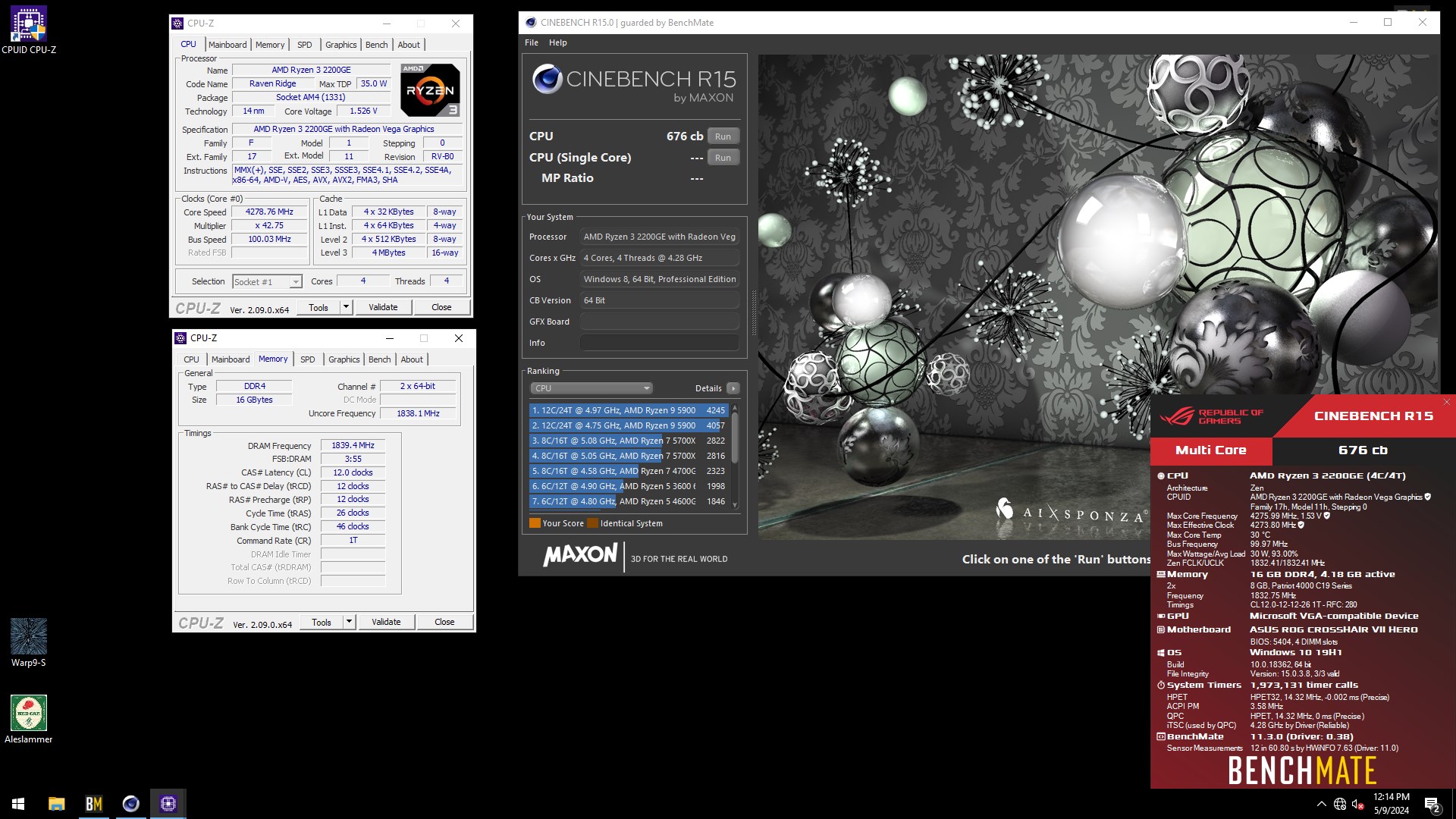The image size is (1456, 819).
Task: Open SPD tab in top CPU-Z window
Action: click(x=305, y=45)
